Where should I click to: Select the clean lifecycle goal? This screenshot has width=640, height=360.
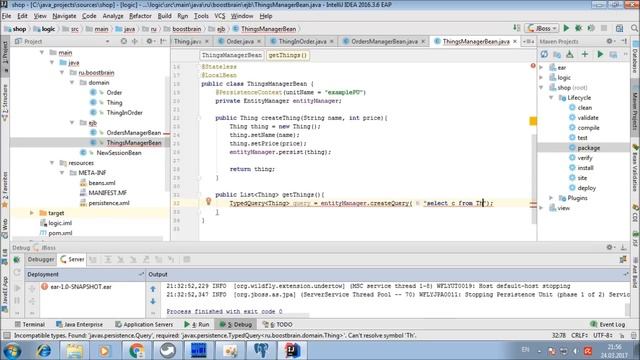point(584,107)
